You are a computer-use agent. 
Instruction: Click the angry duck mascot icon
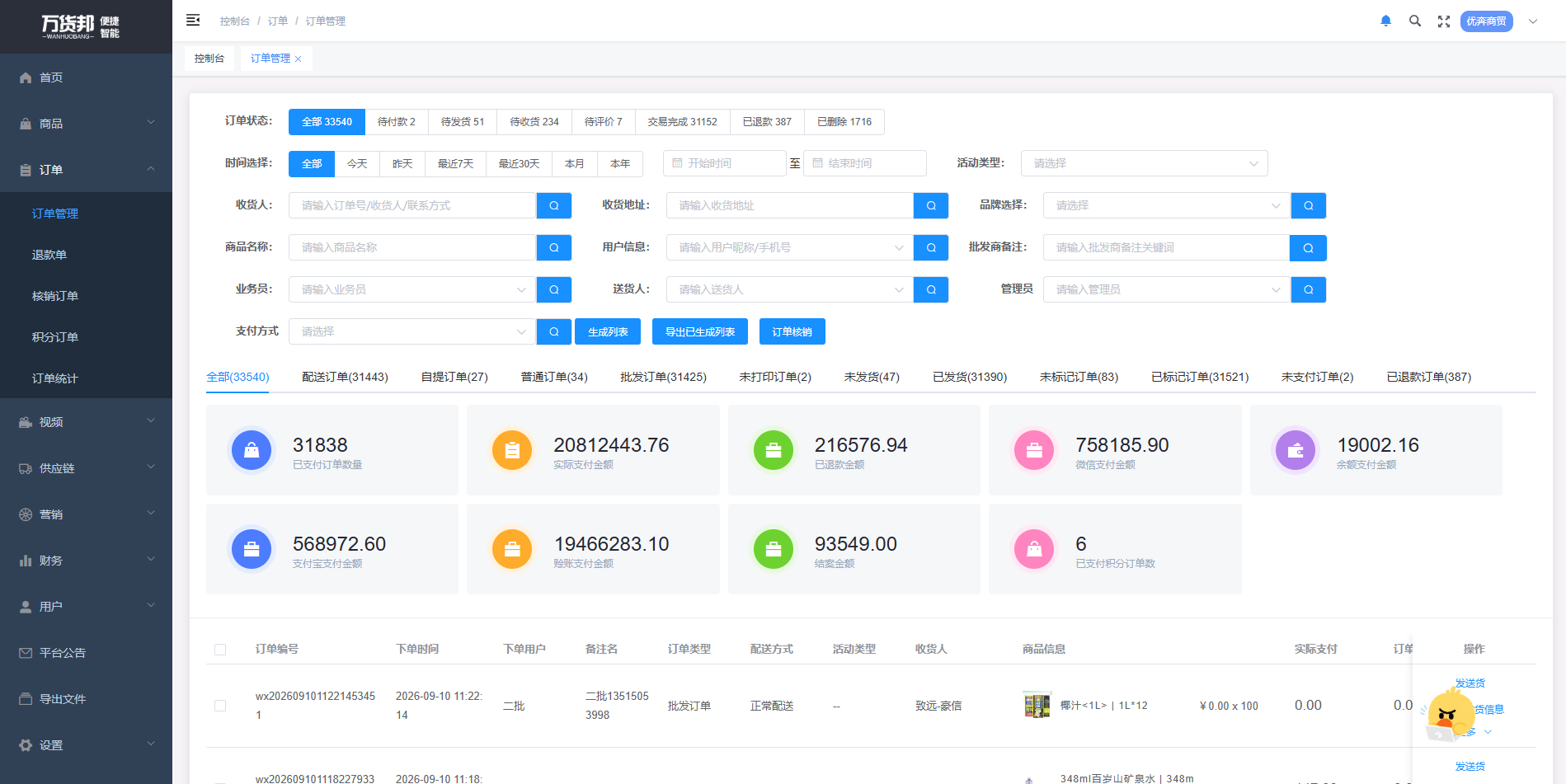tap(1449, 714)
